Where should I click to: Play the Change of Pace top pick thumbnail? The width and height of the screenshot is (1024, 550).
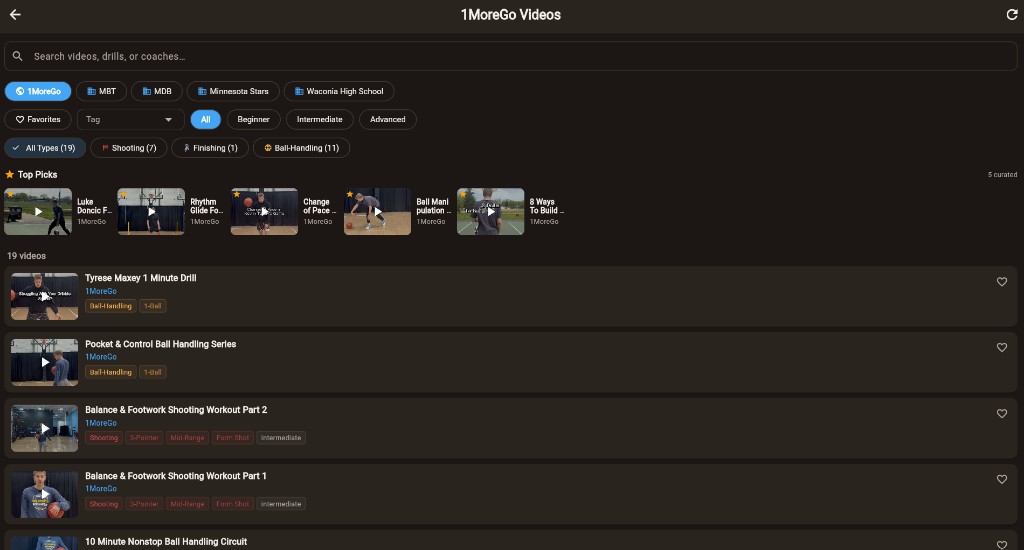(x=264, y=212)
